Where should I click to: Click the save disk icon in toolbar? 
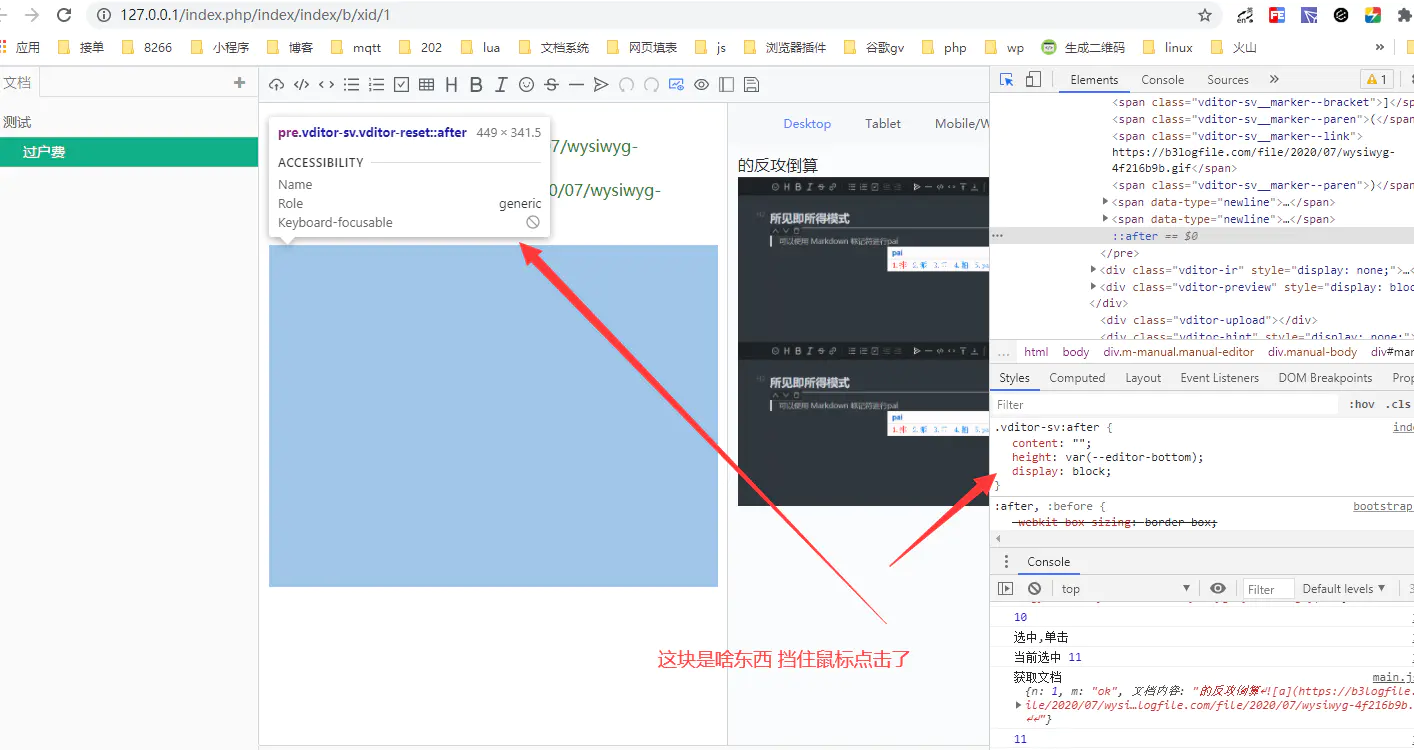pos(751,85)
